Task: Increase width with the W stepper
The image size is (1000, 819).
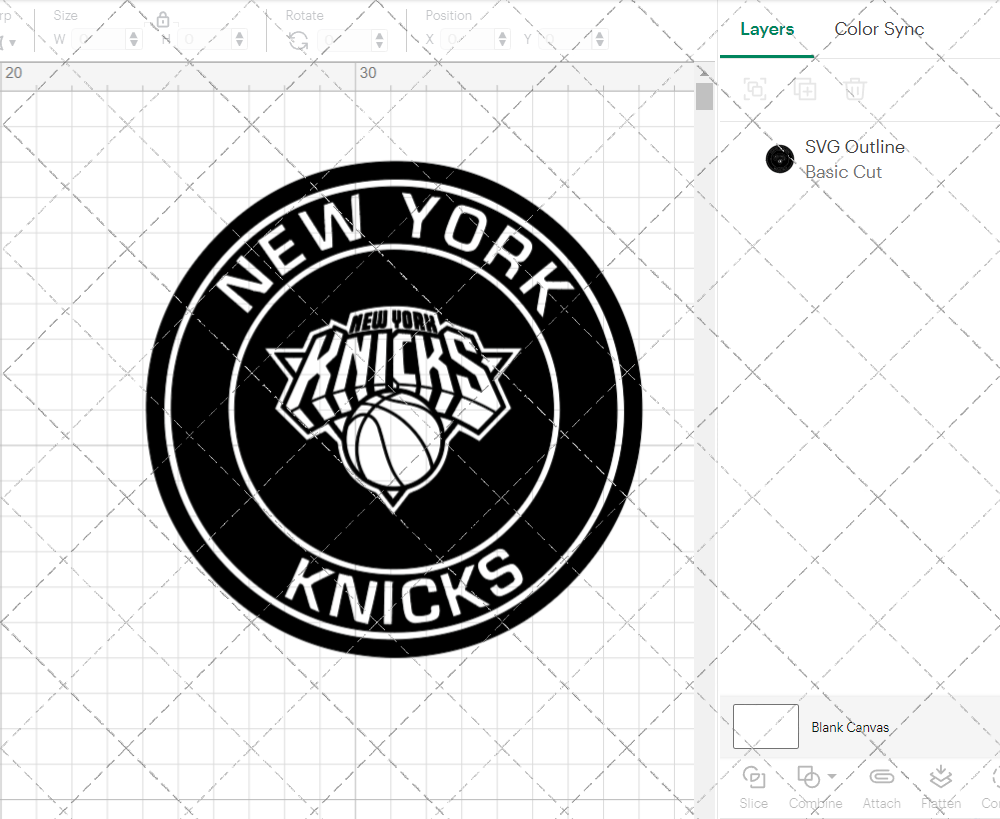Action: coord(134,34)
